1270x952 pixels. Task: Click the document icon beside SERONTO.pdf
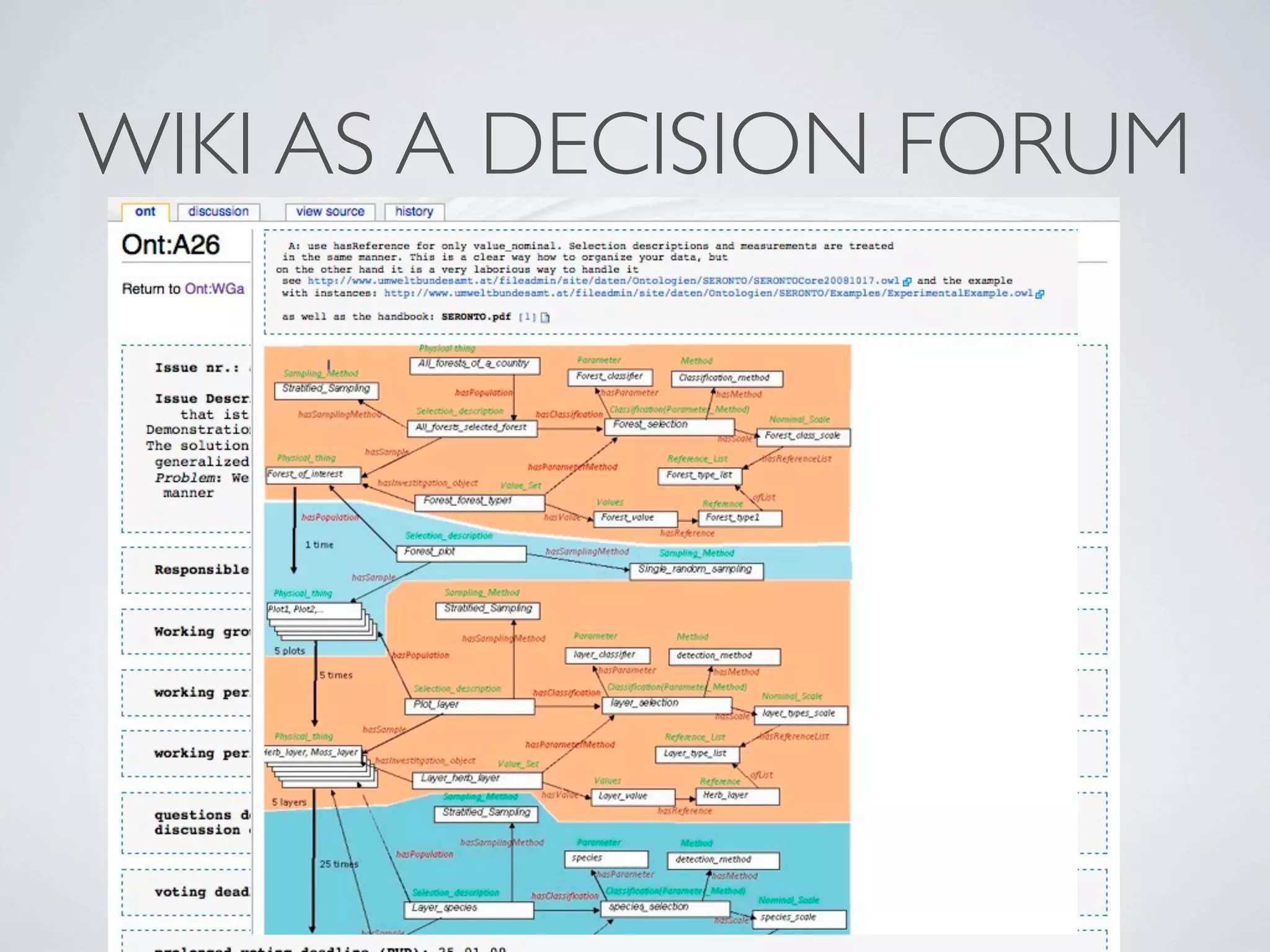point(545,317)
